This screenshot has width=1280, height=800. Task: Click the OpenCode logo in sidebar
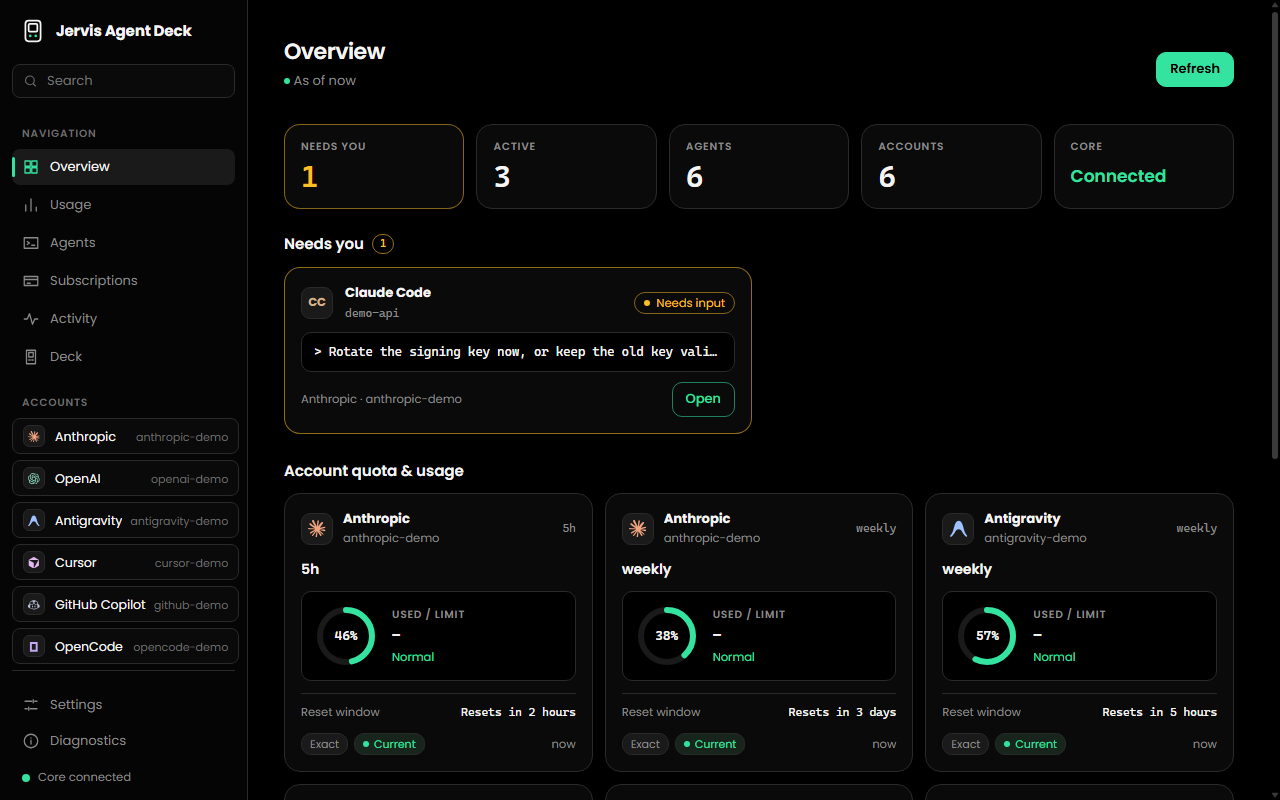coord(34,647)
